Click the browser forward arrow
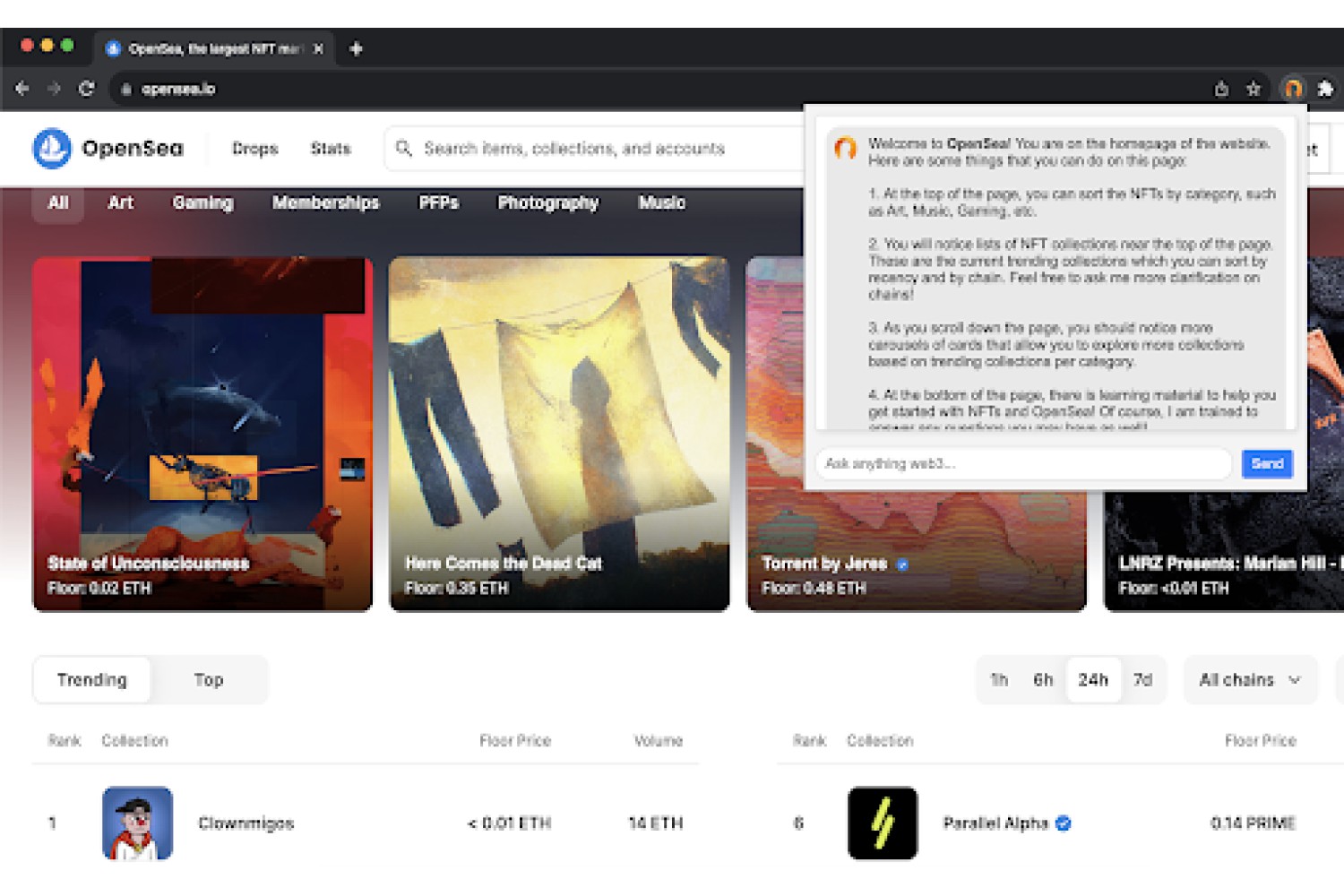Screen dimensions: 1344x896 click(x=54, y=89)
